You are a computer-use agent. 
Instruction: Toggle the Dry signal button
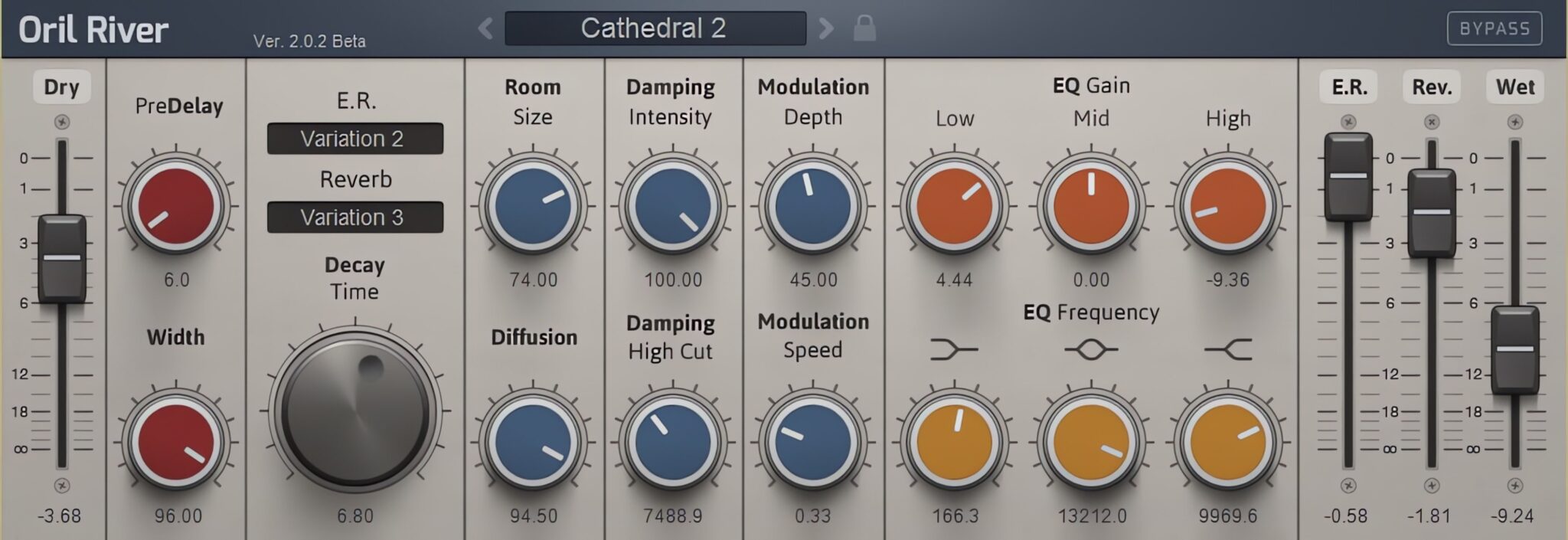point(61,87)
